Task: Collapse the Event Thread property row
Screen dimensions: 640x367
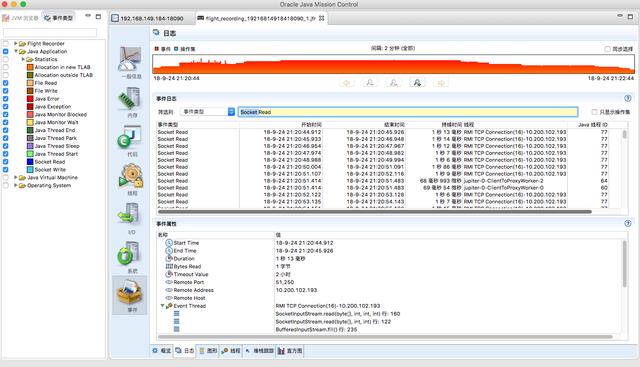Action: coord(162,306)
